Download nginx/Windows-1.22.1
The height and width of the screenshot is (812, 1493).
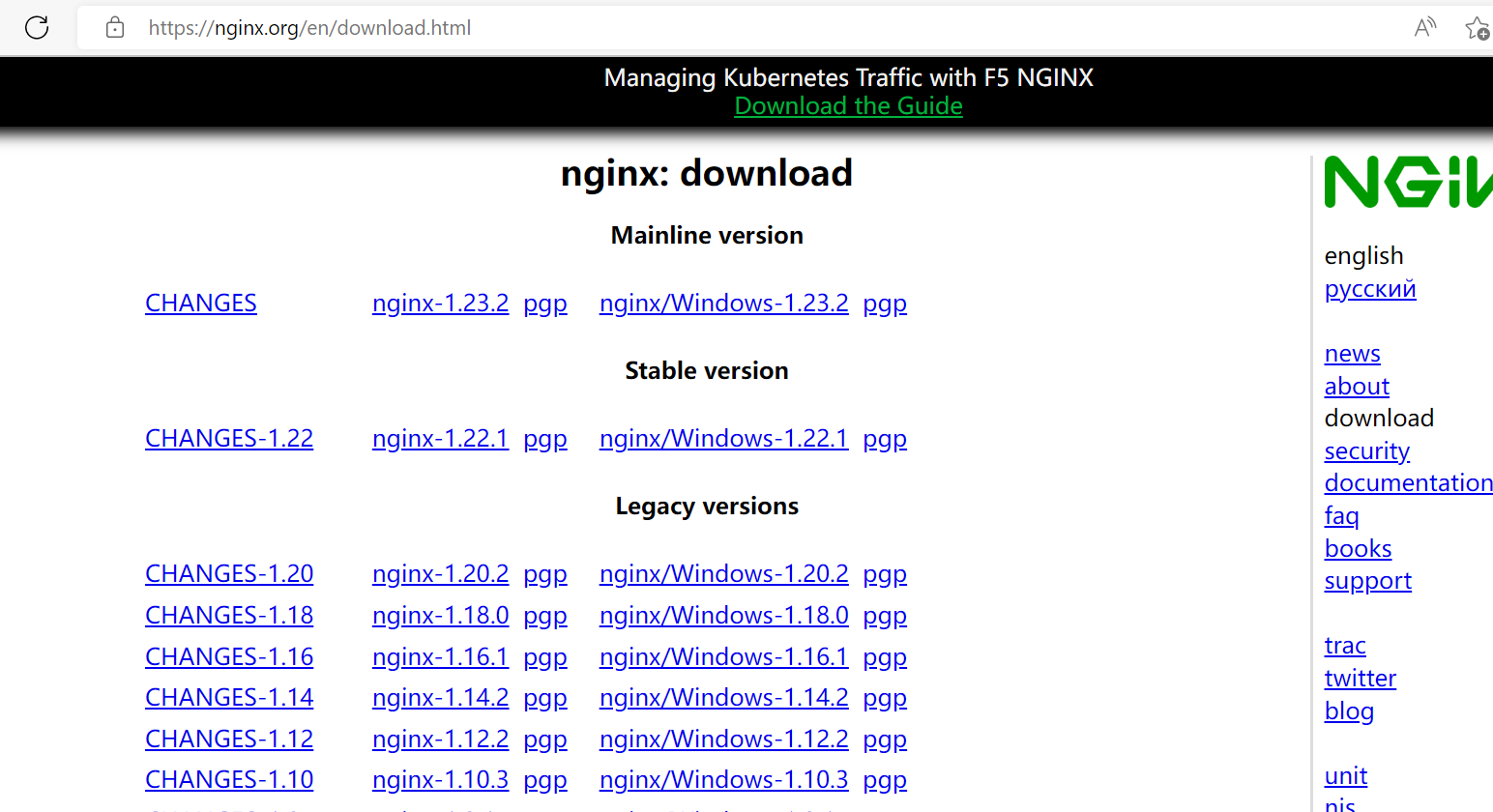723,438
